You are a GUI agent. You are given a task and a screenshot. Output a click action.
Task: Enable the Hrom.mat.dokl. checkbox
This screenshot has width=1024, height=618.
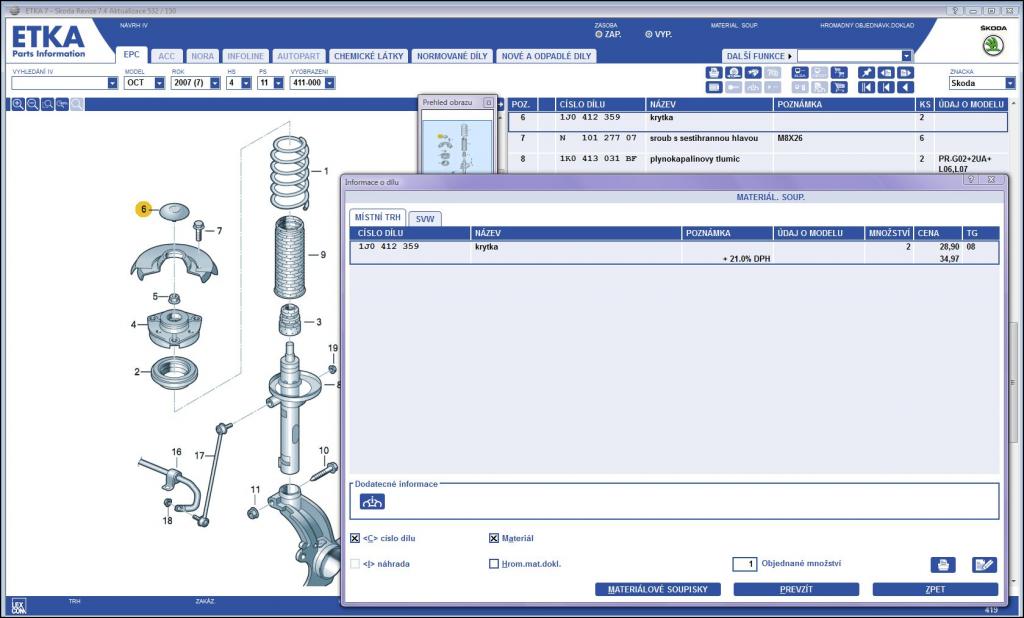click(494, 564)
